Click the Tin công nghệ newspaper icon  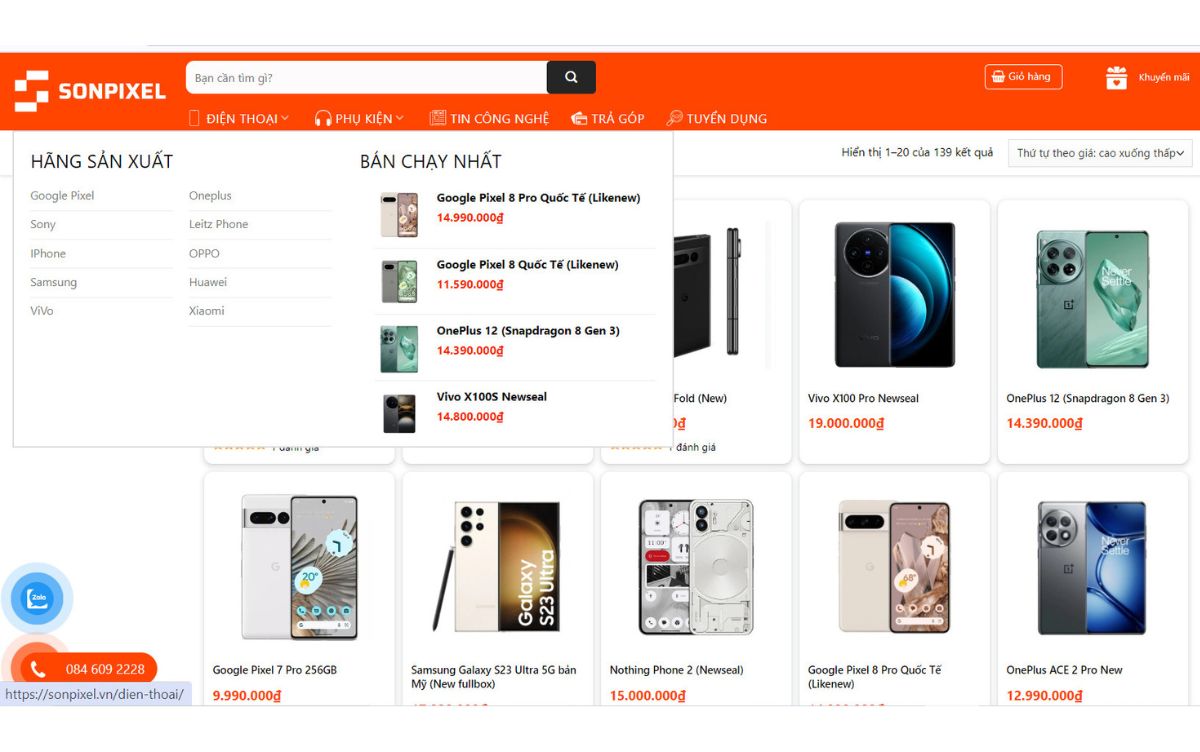point(437,118)
